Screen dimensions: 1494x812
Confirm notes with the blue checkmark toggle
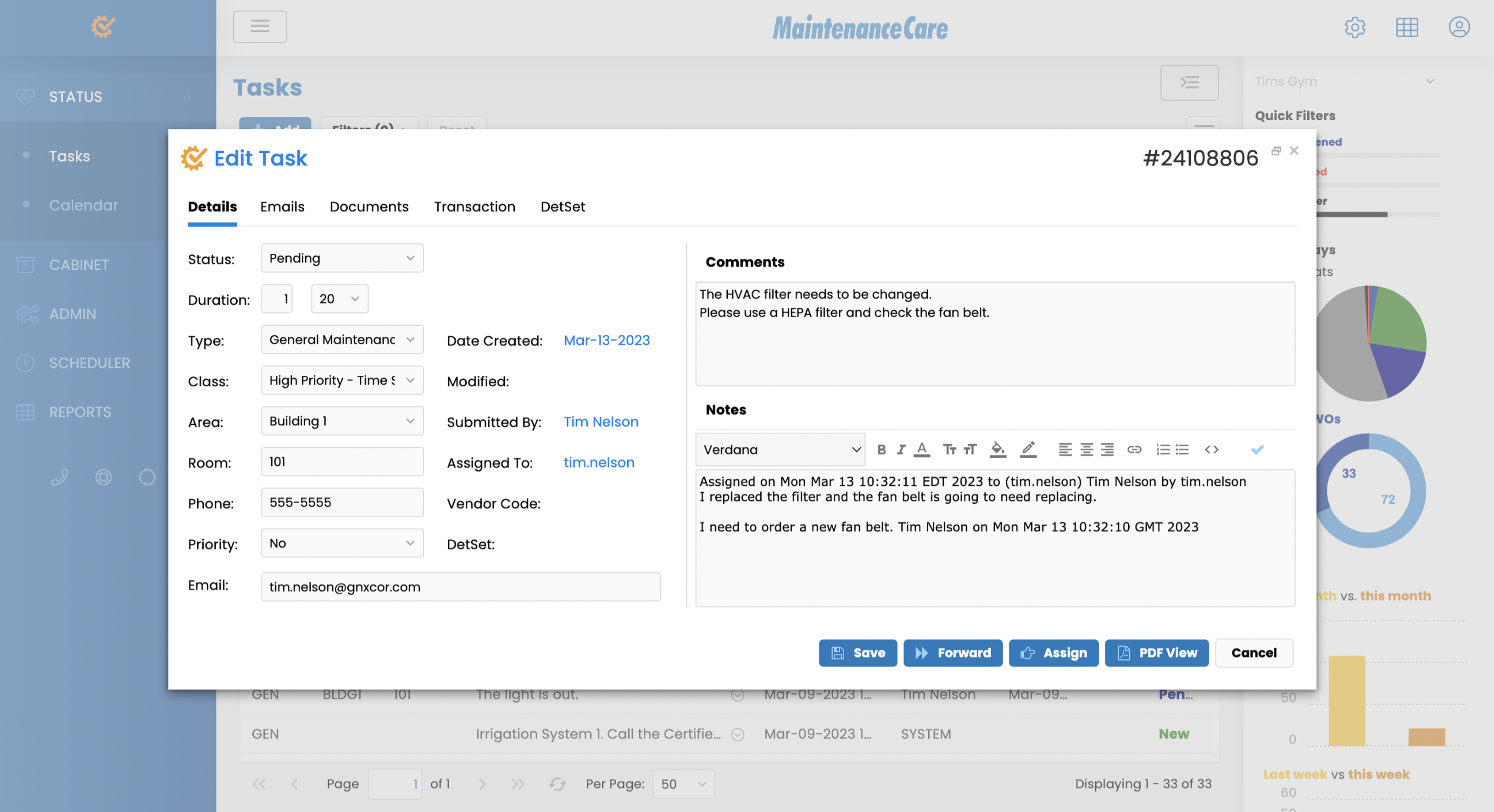pos(1257,449)
